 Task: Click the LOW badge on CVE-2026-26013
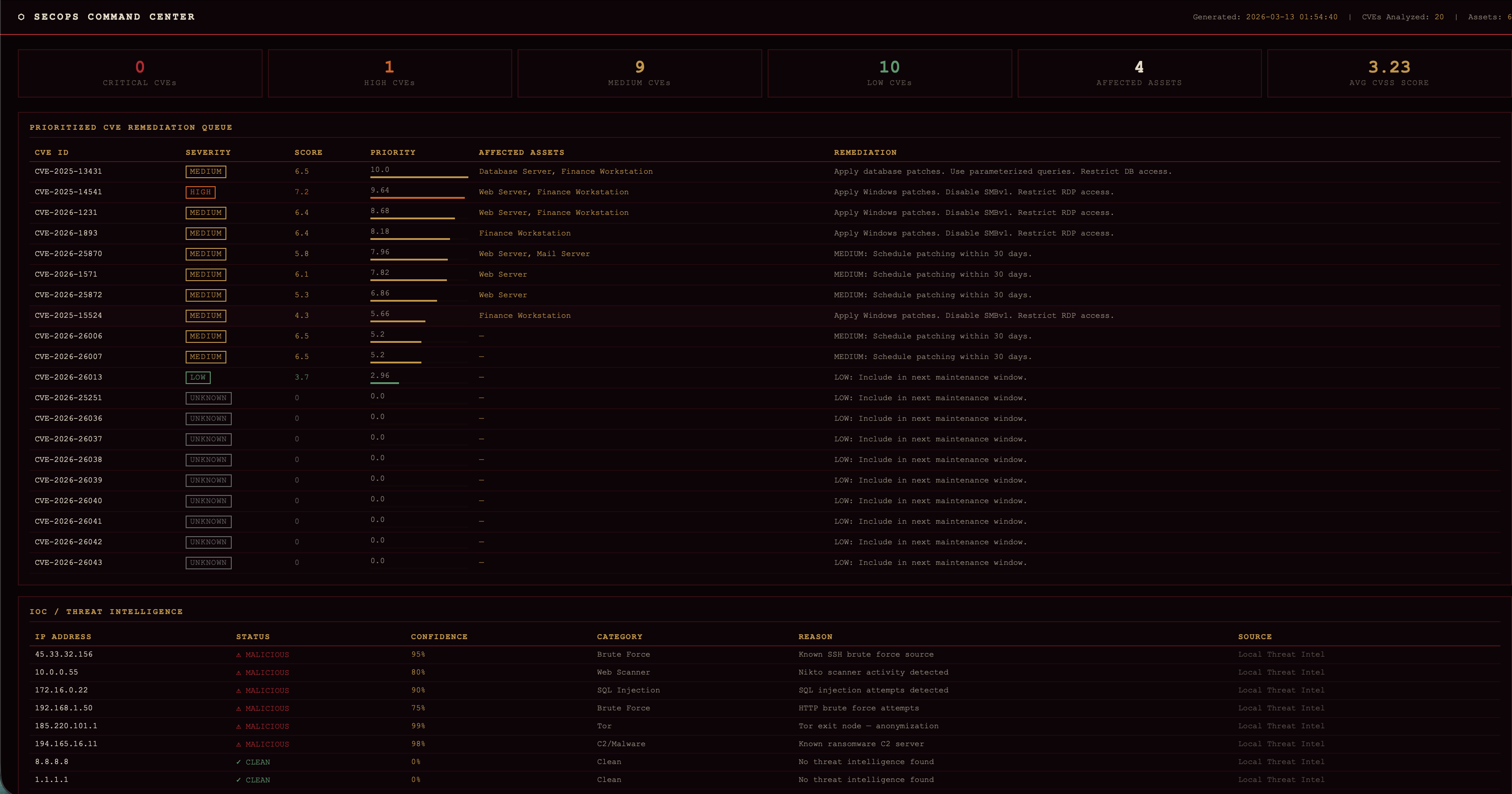198,378
